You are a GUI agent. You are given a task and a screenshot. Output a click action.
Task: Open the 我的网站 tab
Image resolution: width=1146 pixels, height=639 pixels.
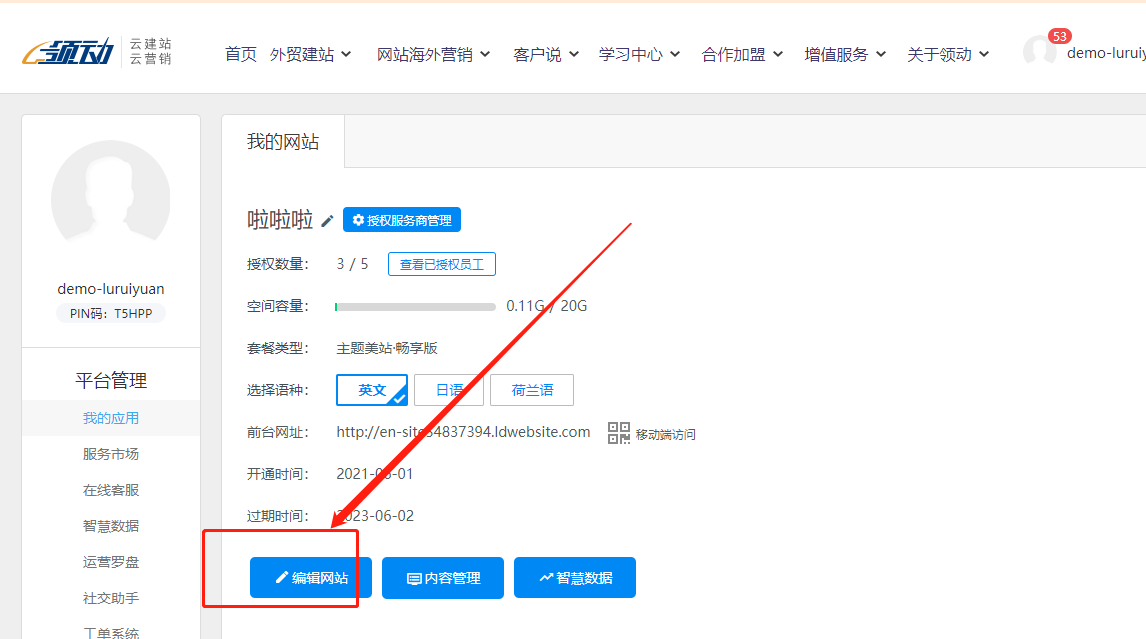tap(283, 141)
